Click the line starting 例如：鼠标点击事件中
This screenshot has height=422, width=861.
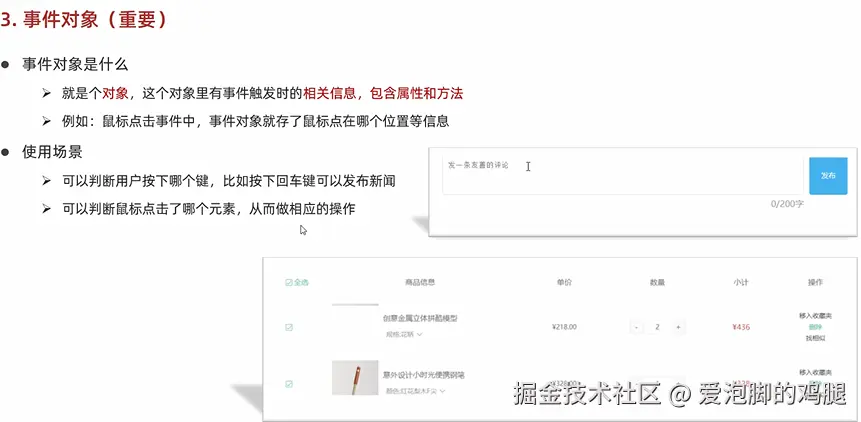pyautogui.click(x=255, y=122)
